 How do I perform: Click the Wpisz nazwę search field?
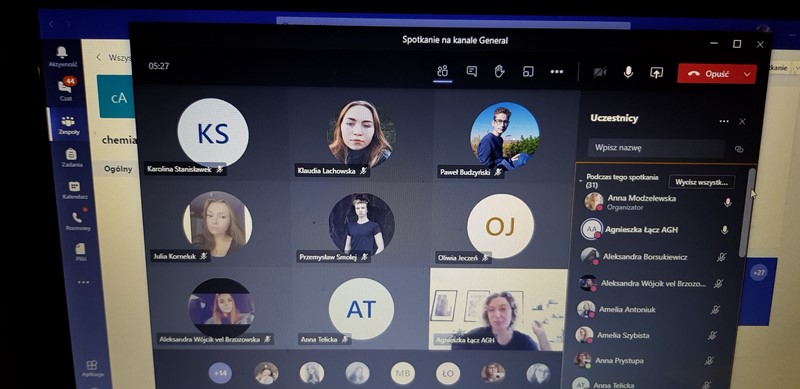click(656, 148)
